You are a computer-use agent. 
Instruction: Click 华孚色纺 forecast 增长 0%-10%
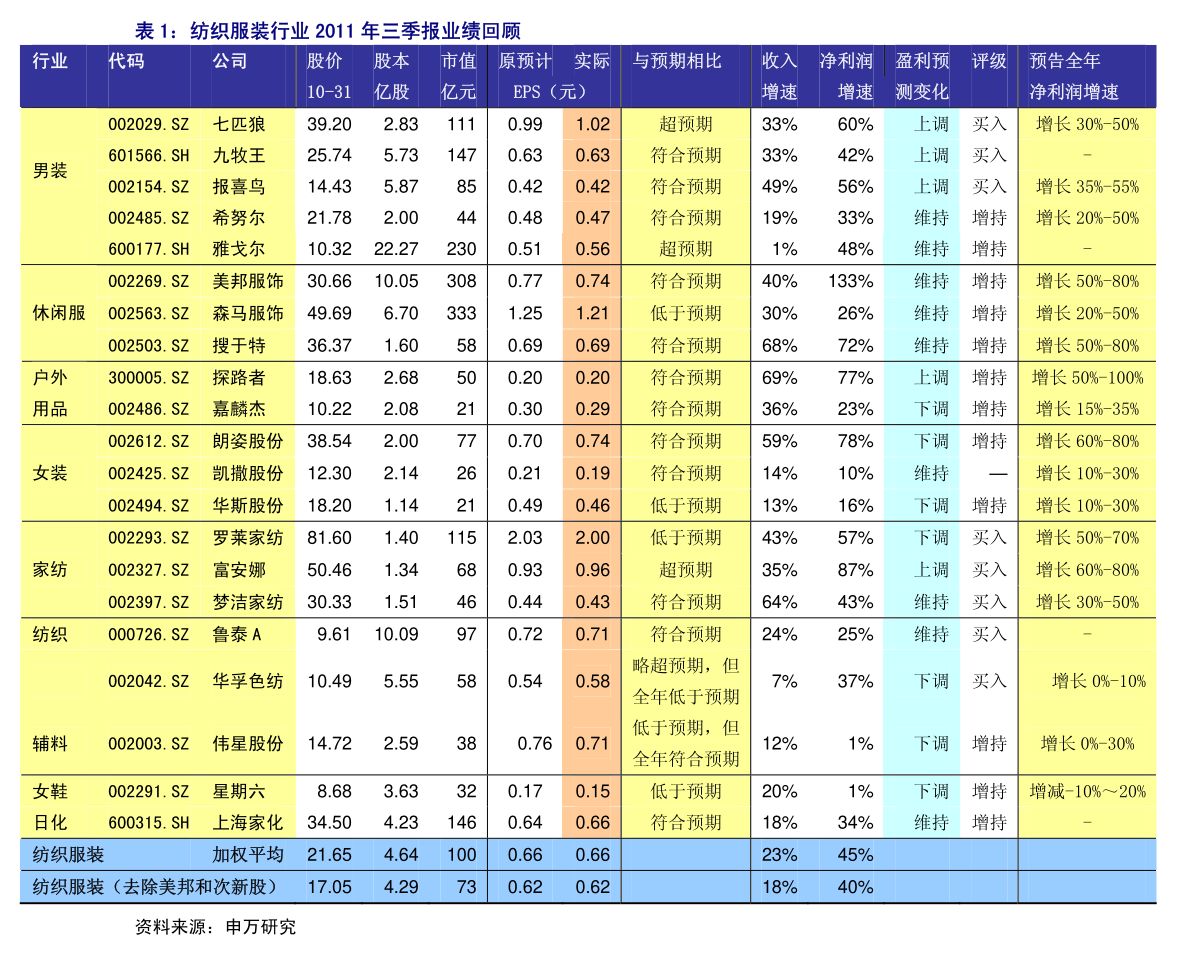pyautogui.click(x=1099, y=681)
